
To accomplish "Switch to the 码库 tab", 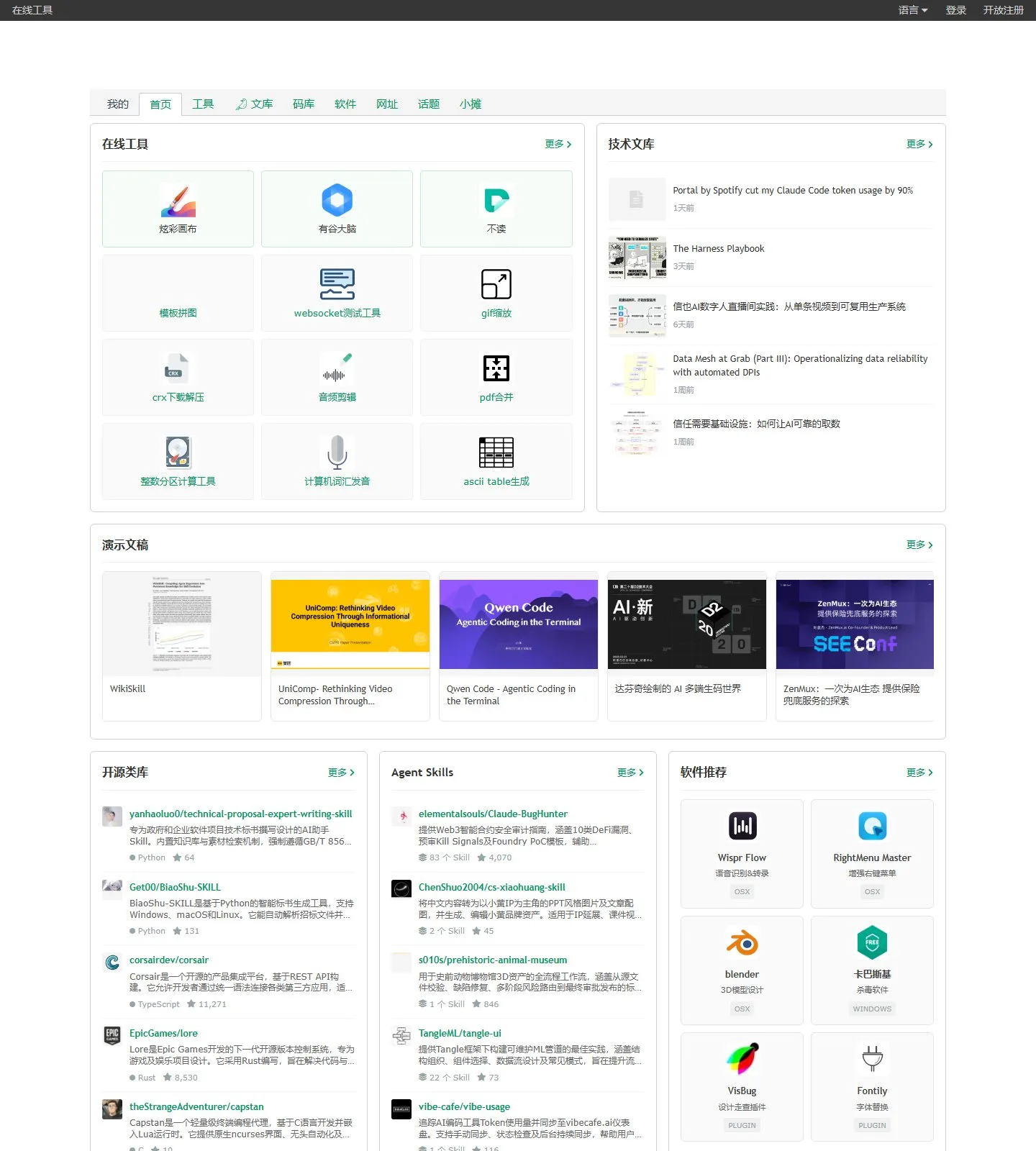I will 304,104.
